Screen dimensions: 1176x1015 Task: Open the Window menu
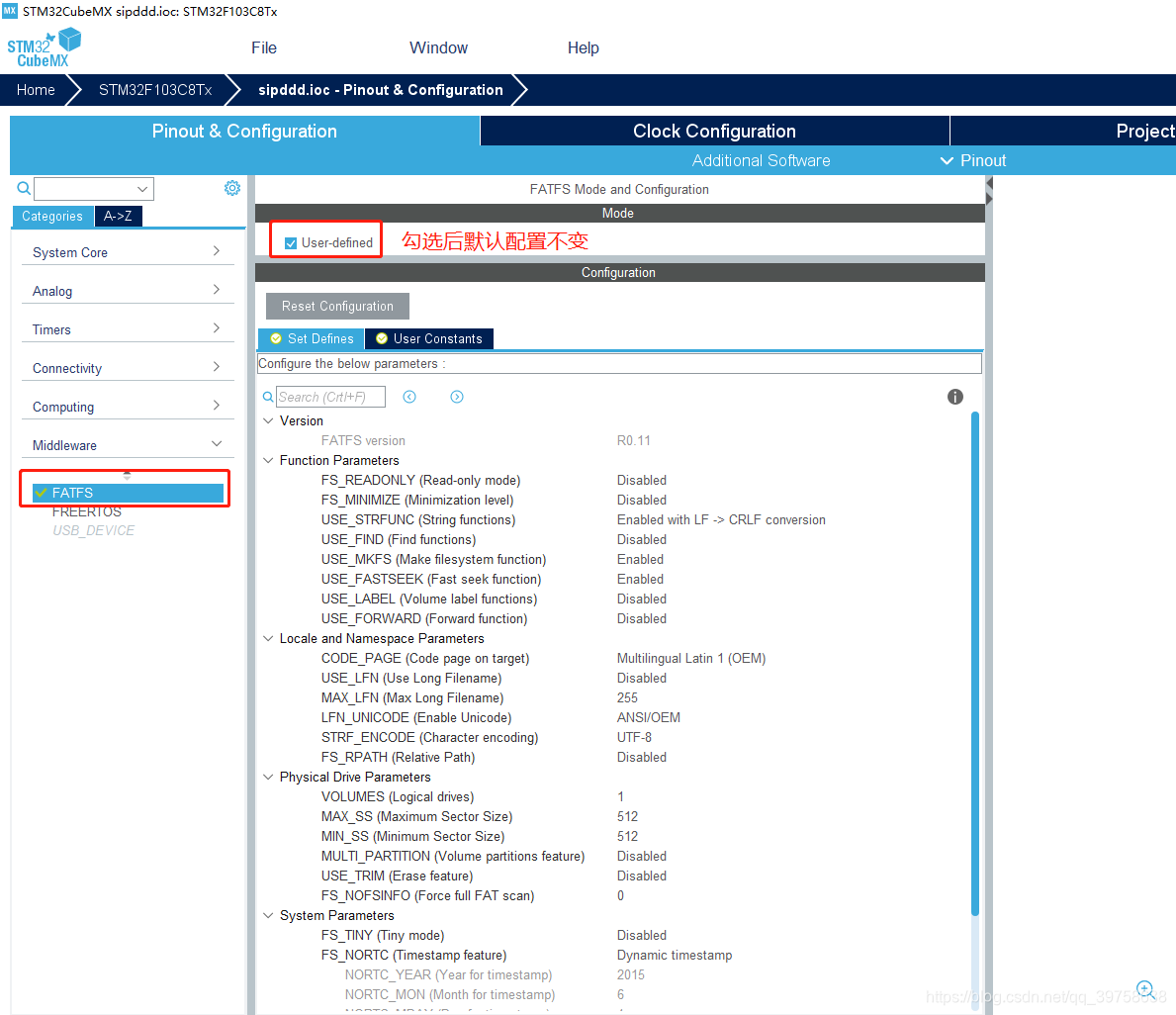click(439, 48)
